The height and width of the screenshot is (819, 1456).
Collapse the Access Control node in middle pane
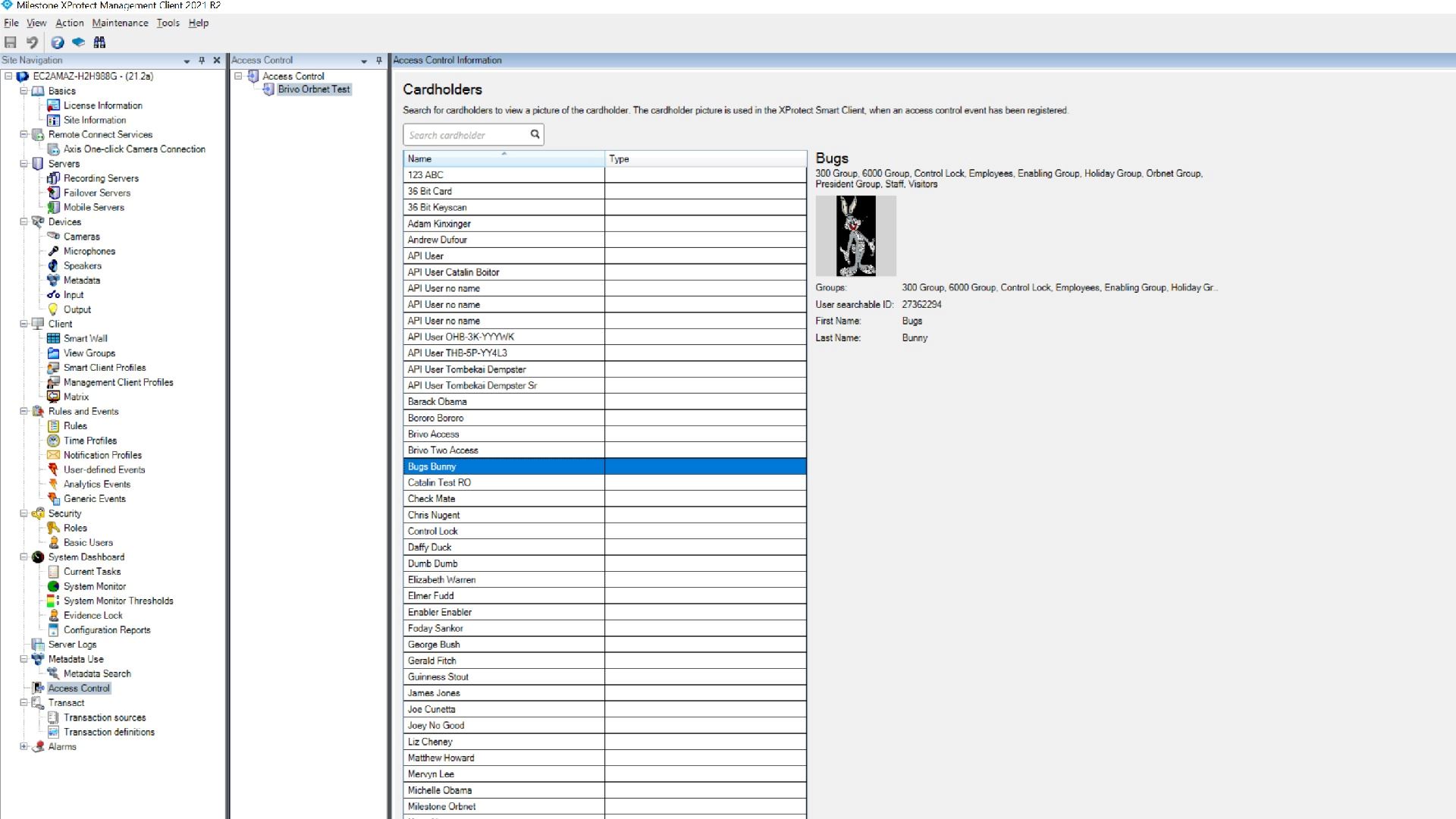click(238, 76)
